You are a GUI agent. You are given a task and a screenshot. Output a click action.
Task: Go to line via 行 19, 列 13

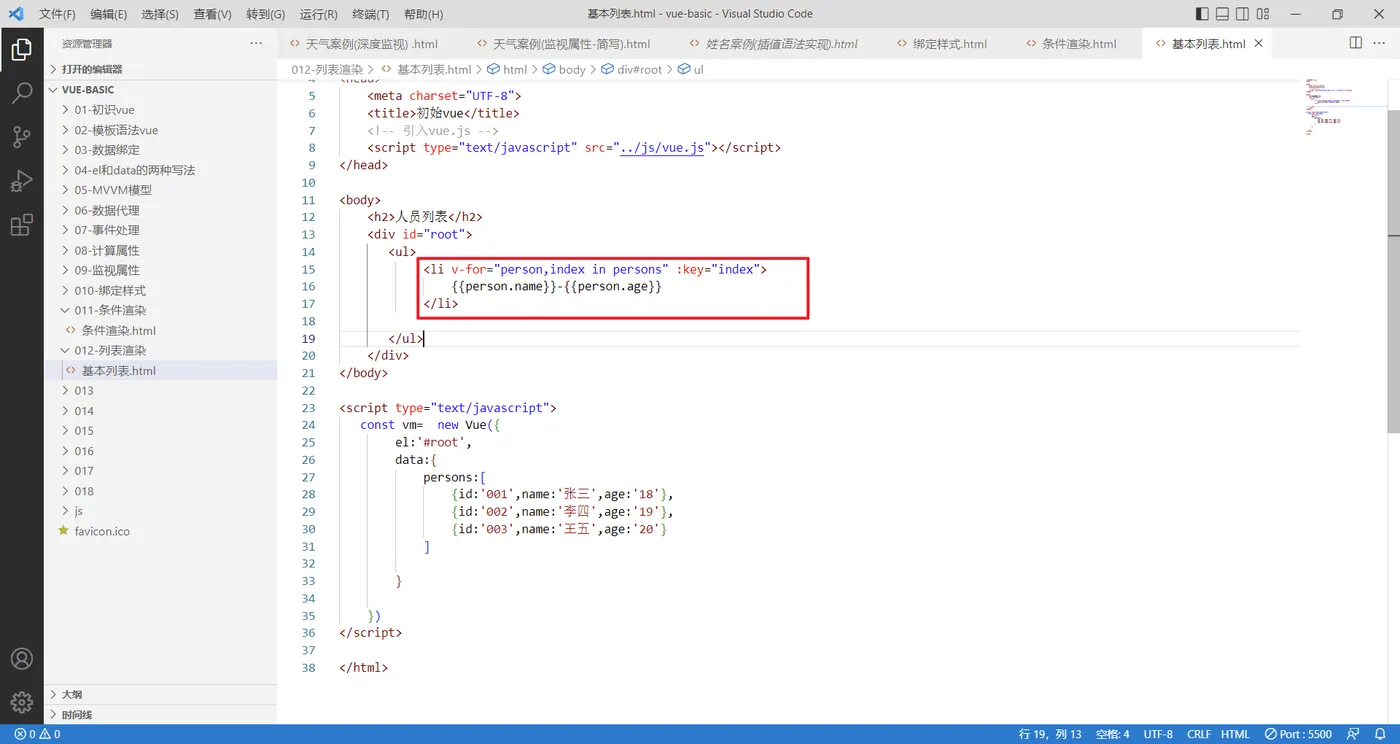1050,734
